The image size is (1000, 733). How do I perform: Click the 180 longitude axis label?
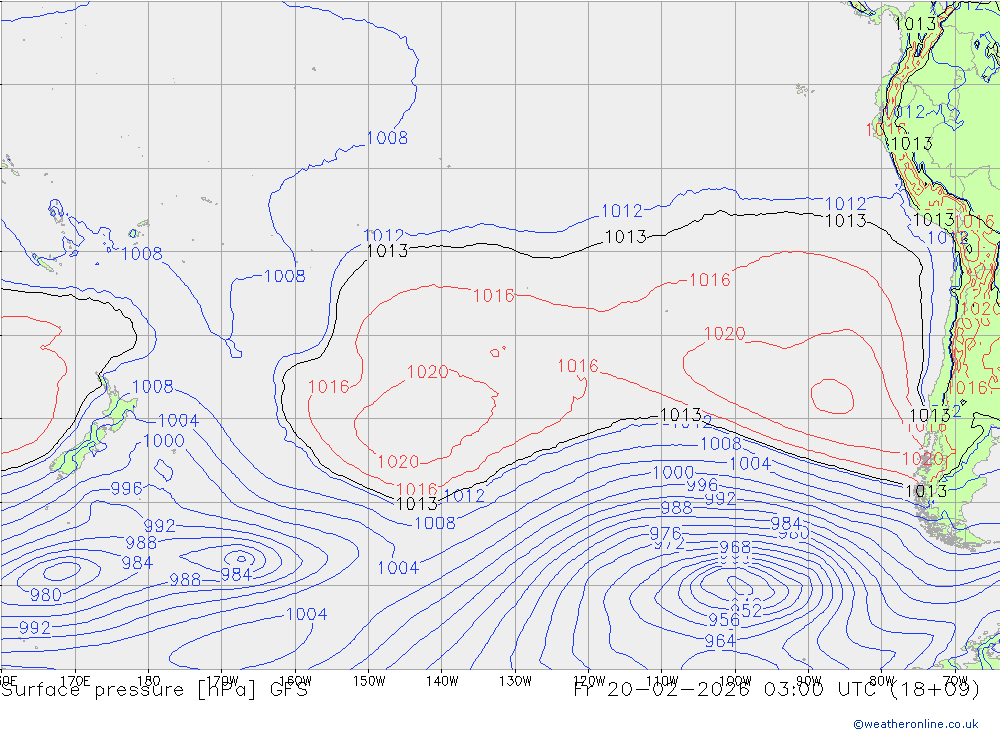(x=149, y=681)
